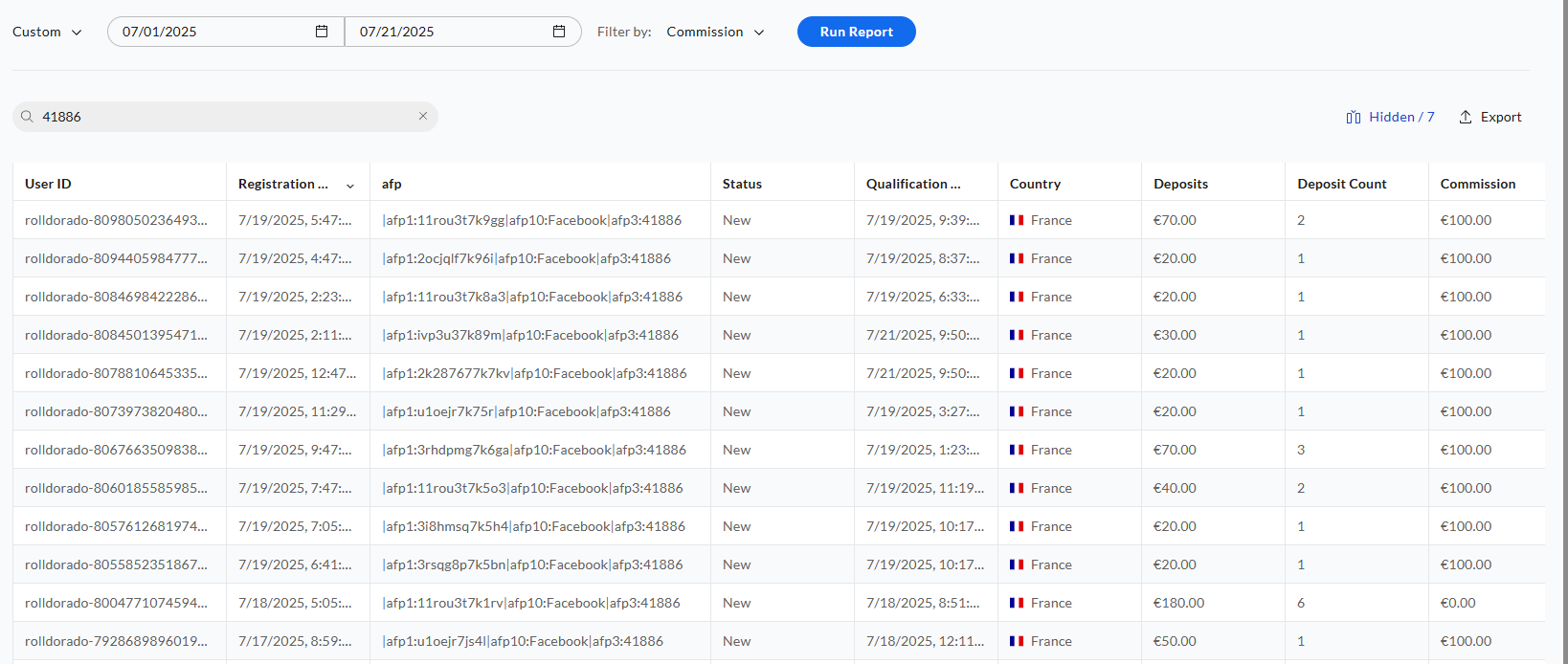Viewport: 1568px width, 664px height.
Task: Select user rolldorado-8098050236493
Action: [x=116, y=220]
